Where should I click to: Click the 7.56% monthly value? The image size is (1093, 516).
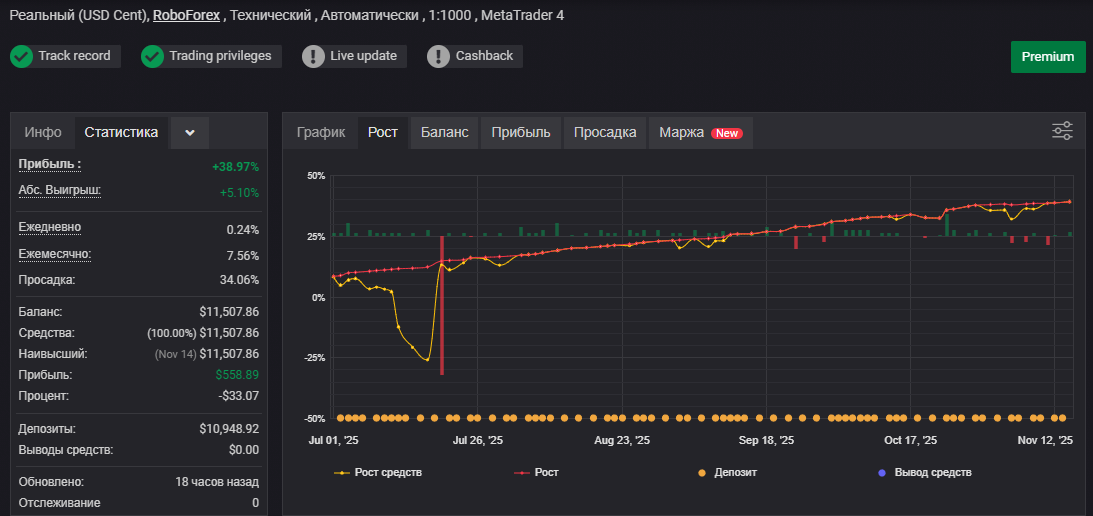click(243, 256)
